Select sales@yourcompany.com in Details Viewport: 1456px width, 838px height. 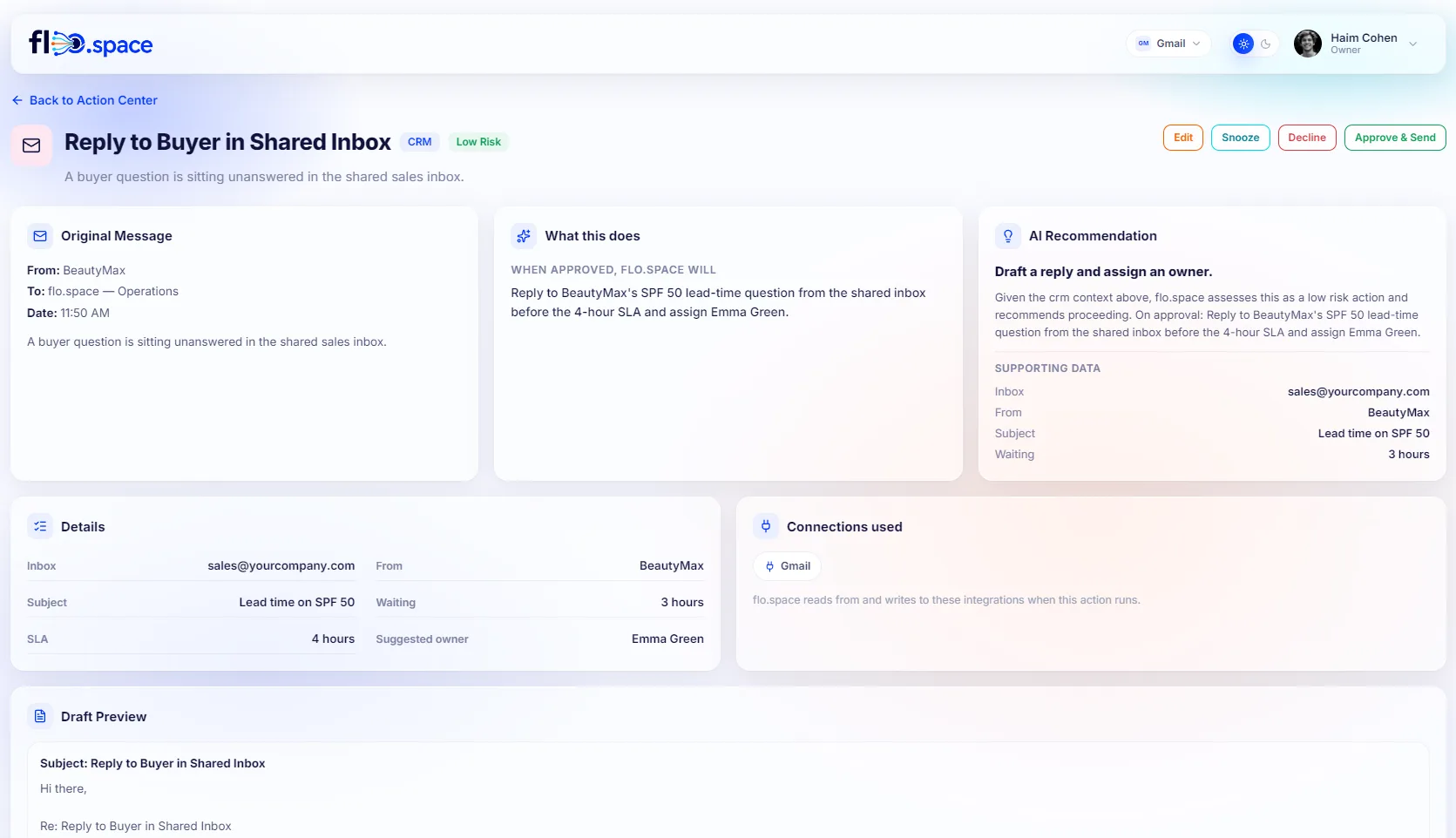(281, 566)
